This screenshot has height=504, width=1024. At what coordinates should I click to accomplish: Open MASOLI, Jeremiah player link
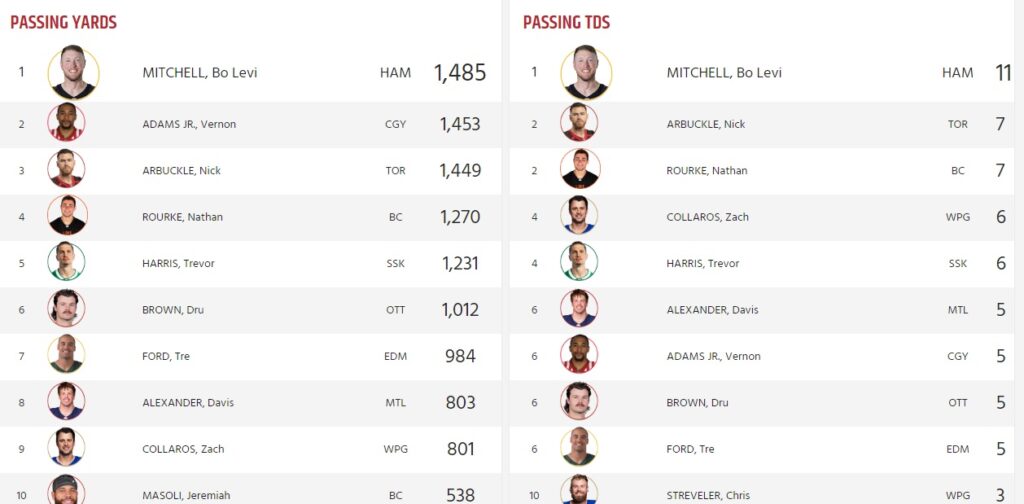pos(186,496)
